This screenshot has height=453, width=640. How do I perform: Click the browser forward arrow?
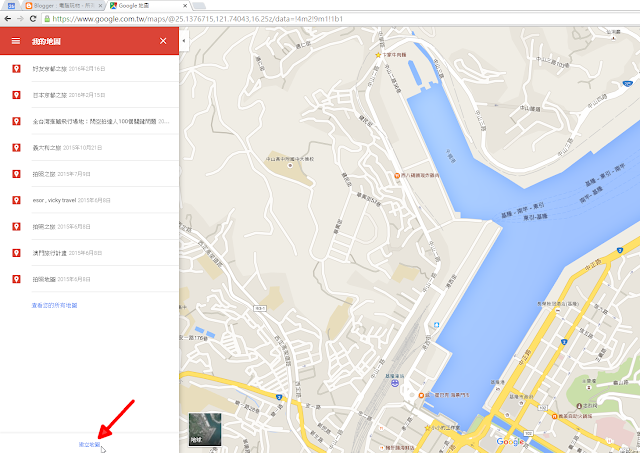tap(20, 19)
